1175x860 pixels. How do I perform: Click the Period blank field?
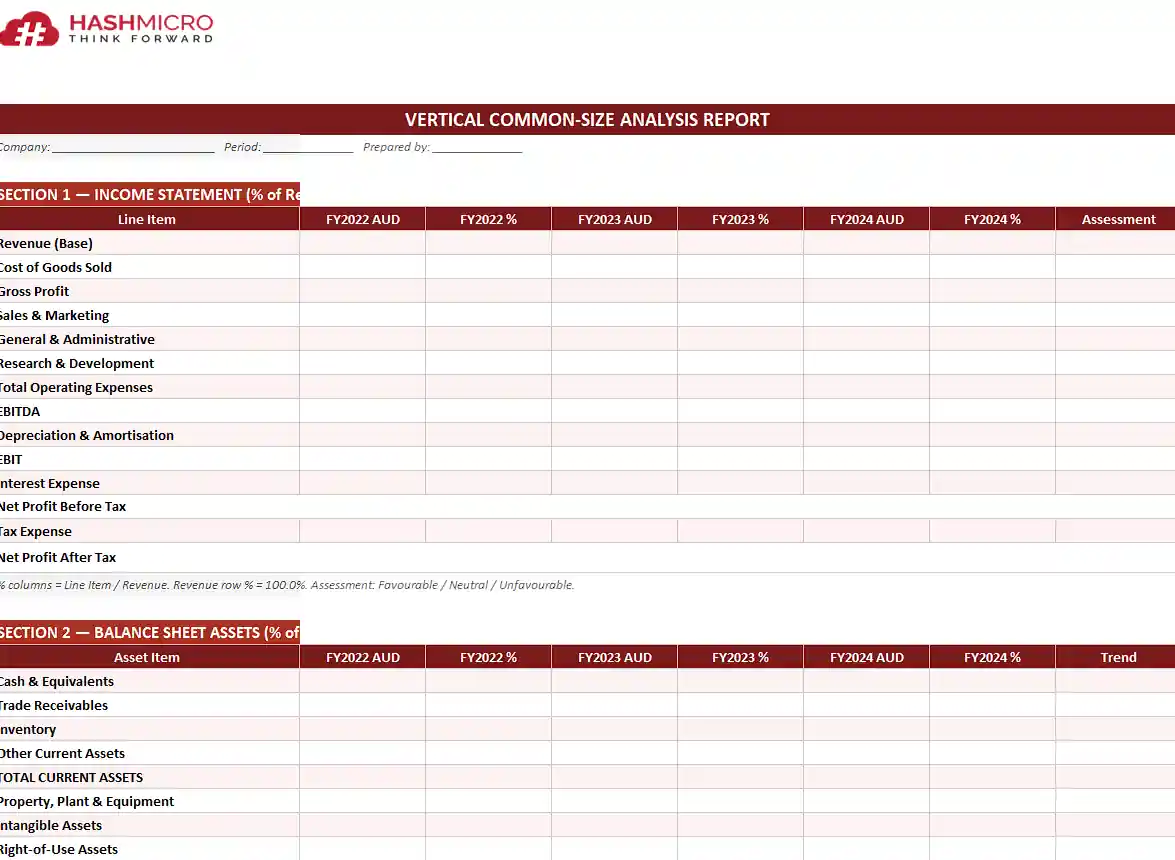coord(308,147)
